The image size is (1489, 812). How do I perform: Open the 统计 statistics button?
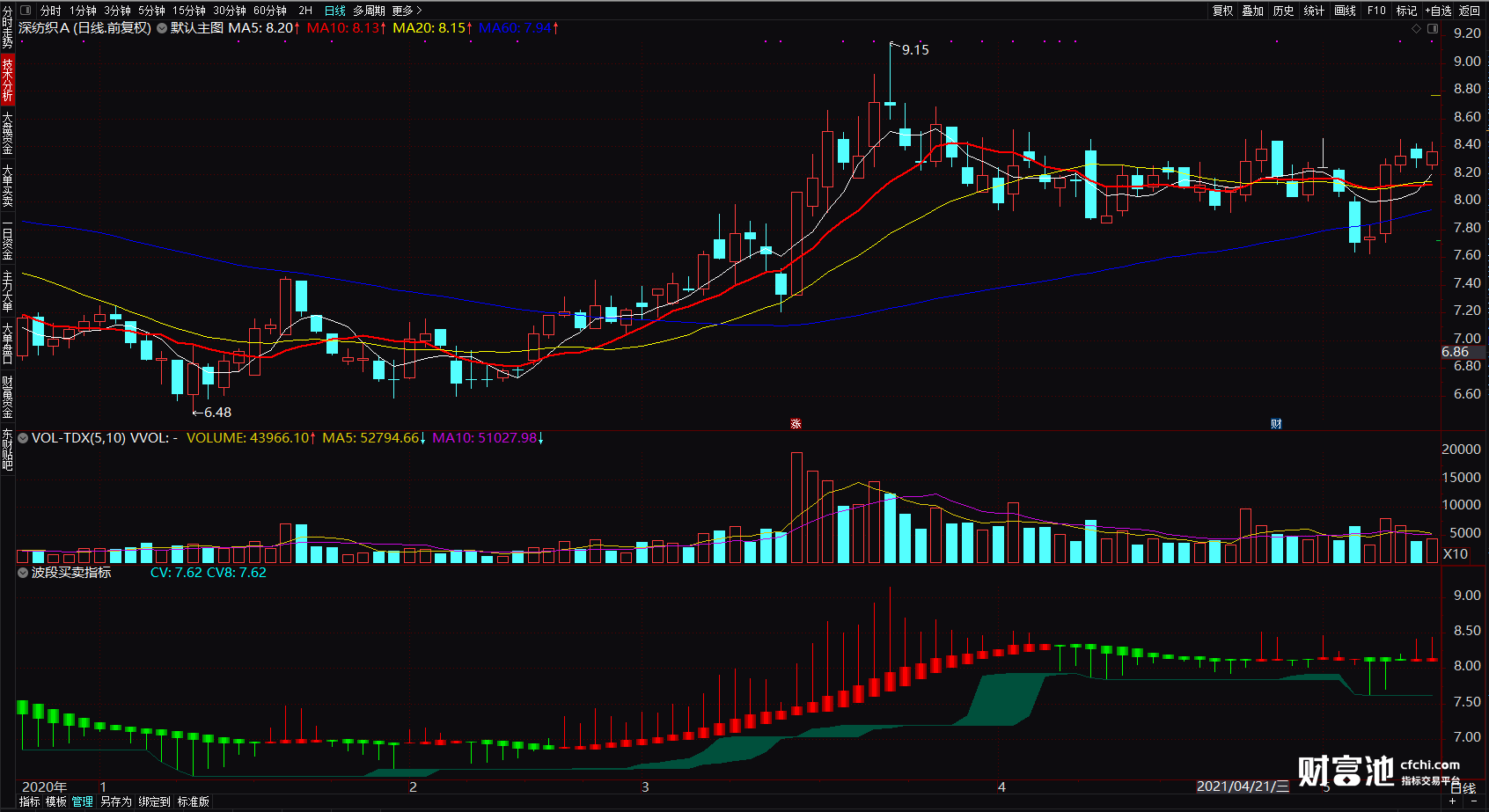(1314, 11)
